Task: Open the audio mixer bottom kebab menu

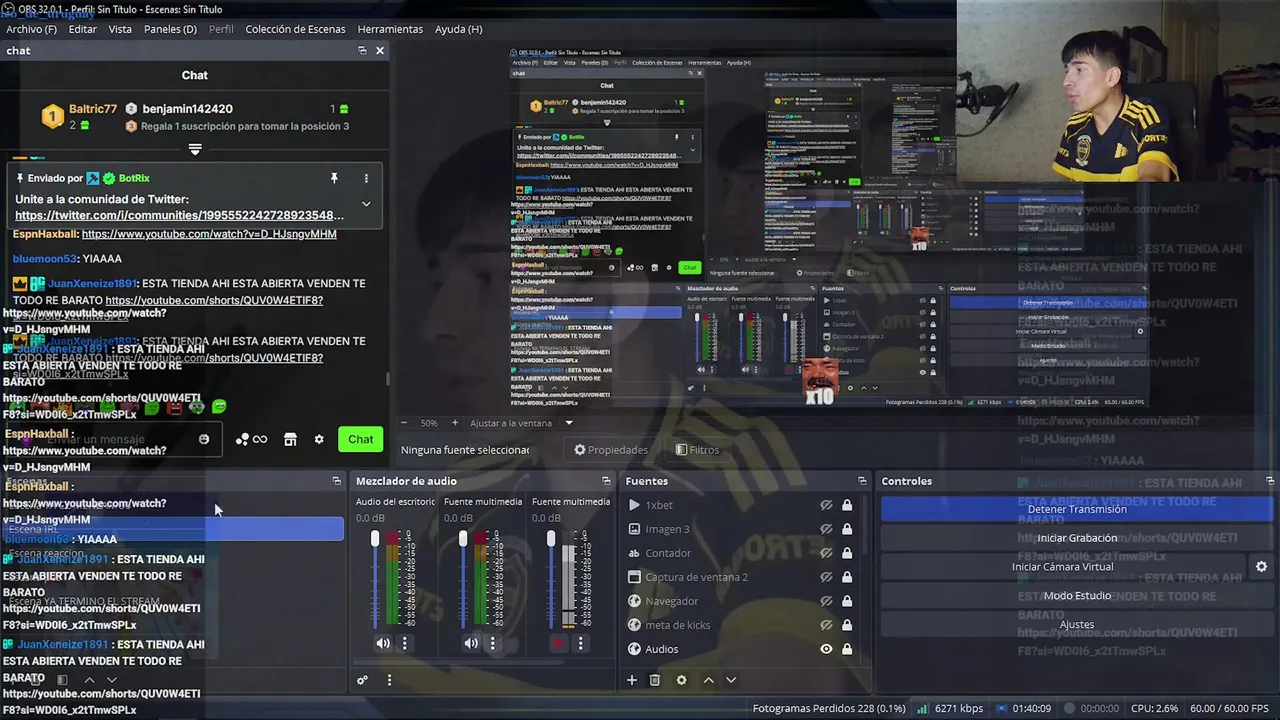Action: click(389, 680)
